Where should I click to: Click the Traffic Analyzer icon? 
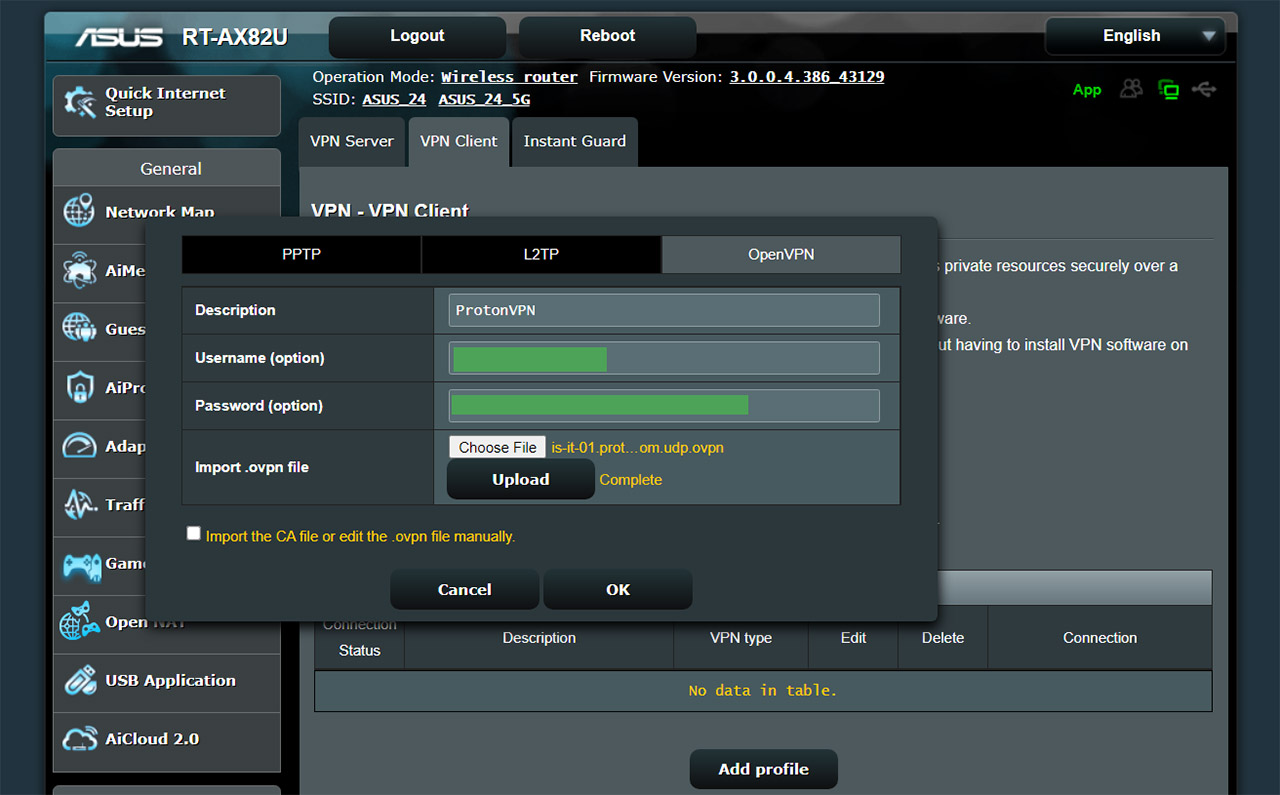pos(79,504)
